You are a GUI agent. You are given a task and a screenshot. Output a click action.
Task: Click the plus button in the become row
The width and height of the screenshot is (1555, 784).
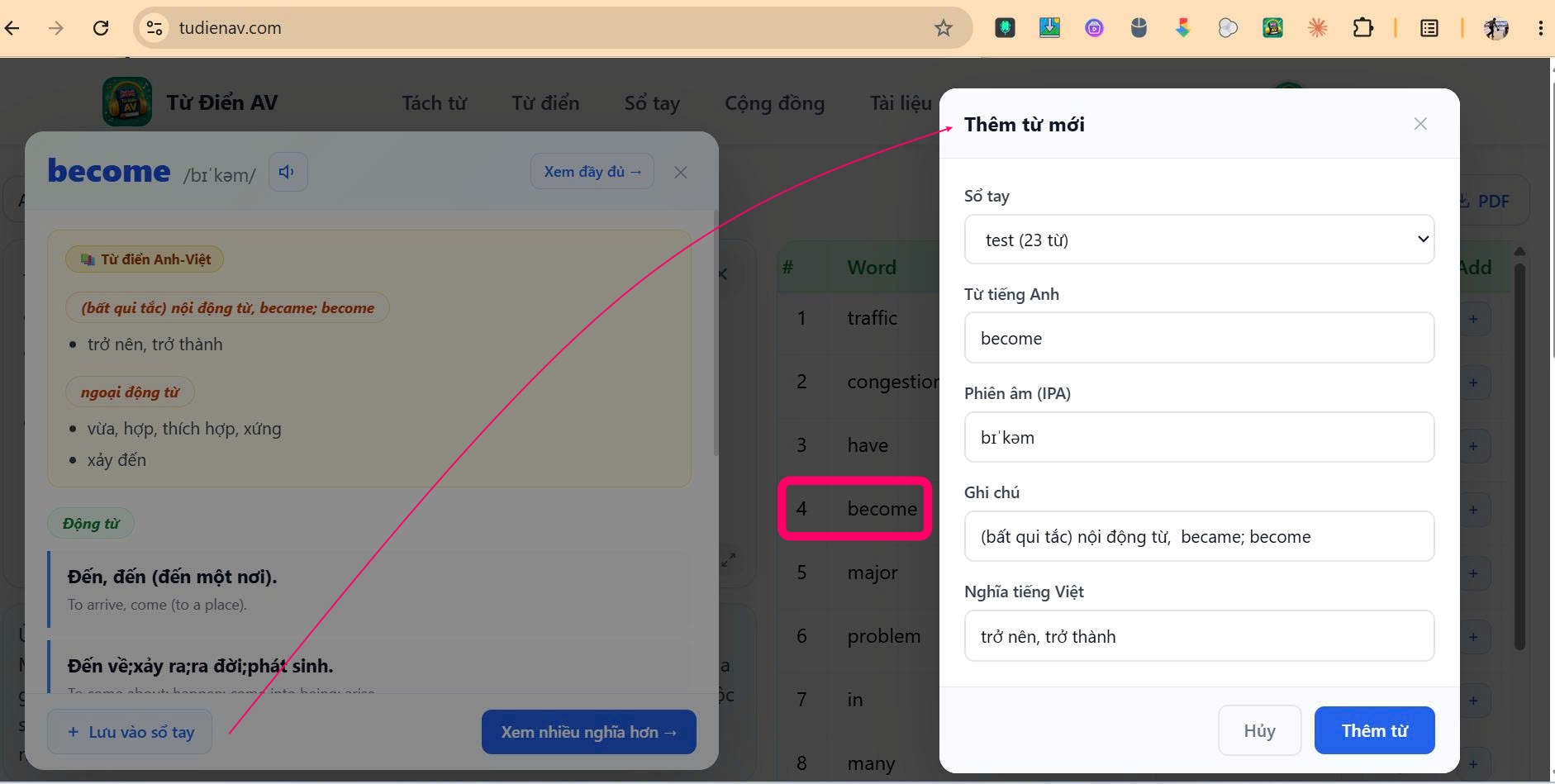tap(1473, 510)
